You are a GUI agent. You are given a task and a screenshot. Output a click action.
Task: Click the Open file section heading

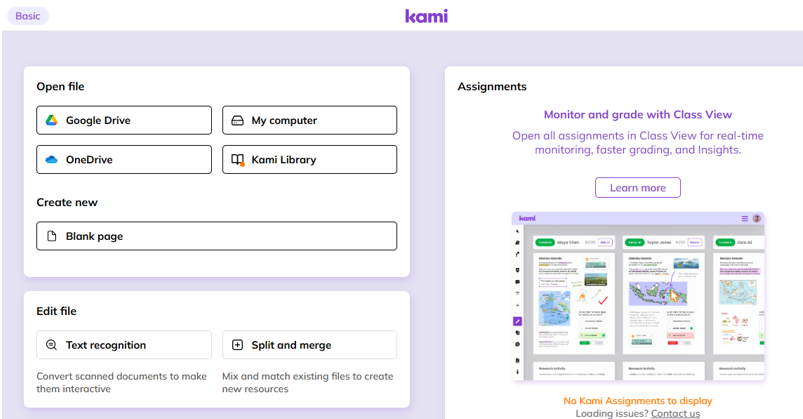point(60,87)
